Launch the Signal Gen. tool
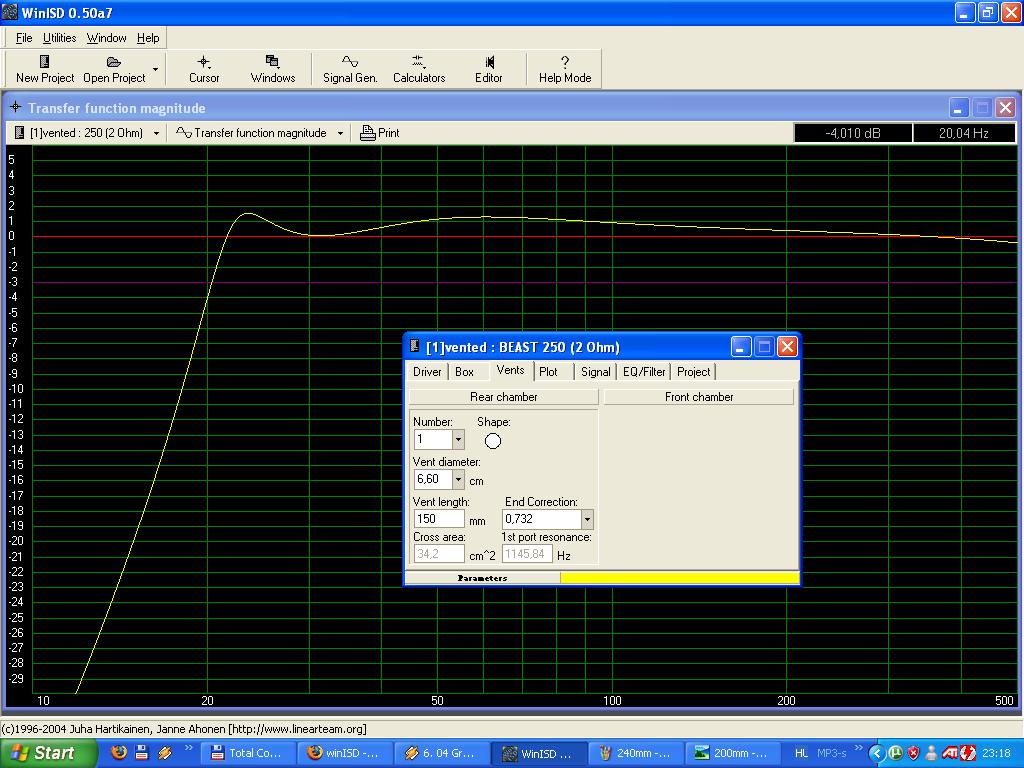Image resolution: width=1024 pixels, height=768 pixels. [x=350, y=69]
